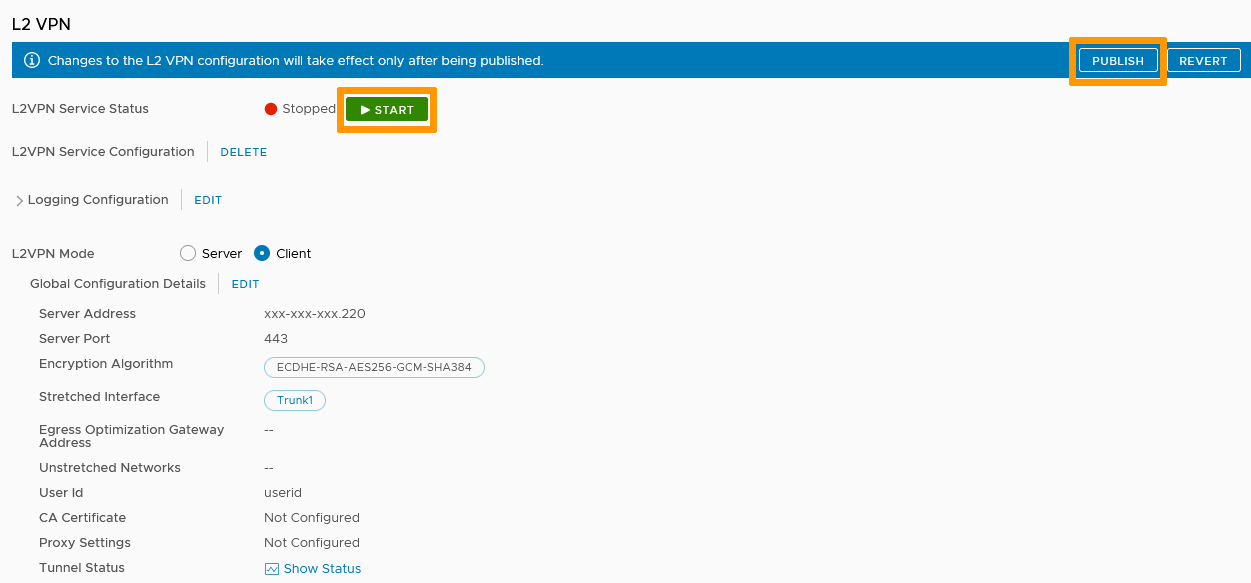Click the chart icon beside Show Status

271,569
